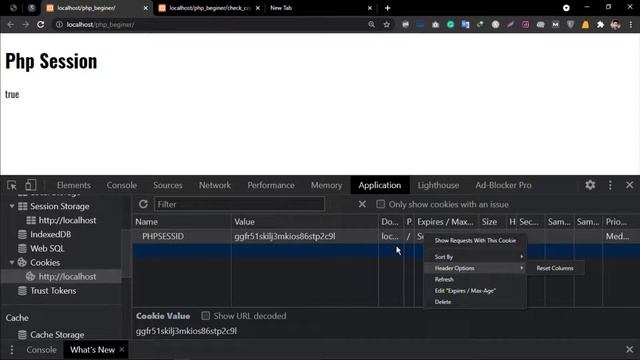Screen dimensions: 640x360
Task: Click the browser address bar URL
Action: coord(100,24)
